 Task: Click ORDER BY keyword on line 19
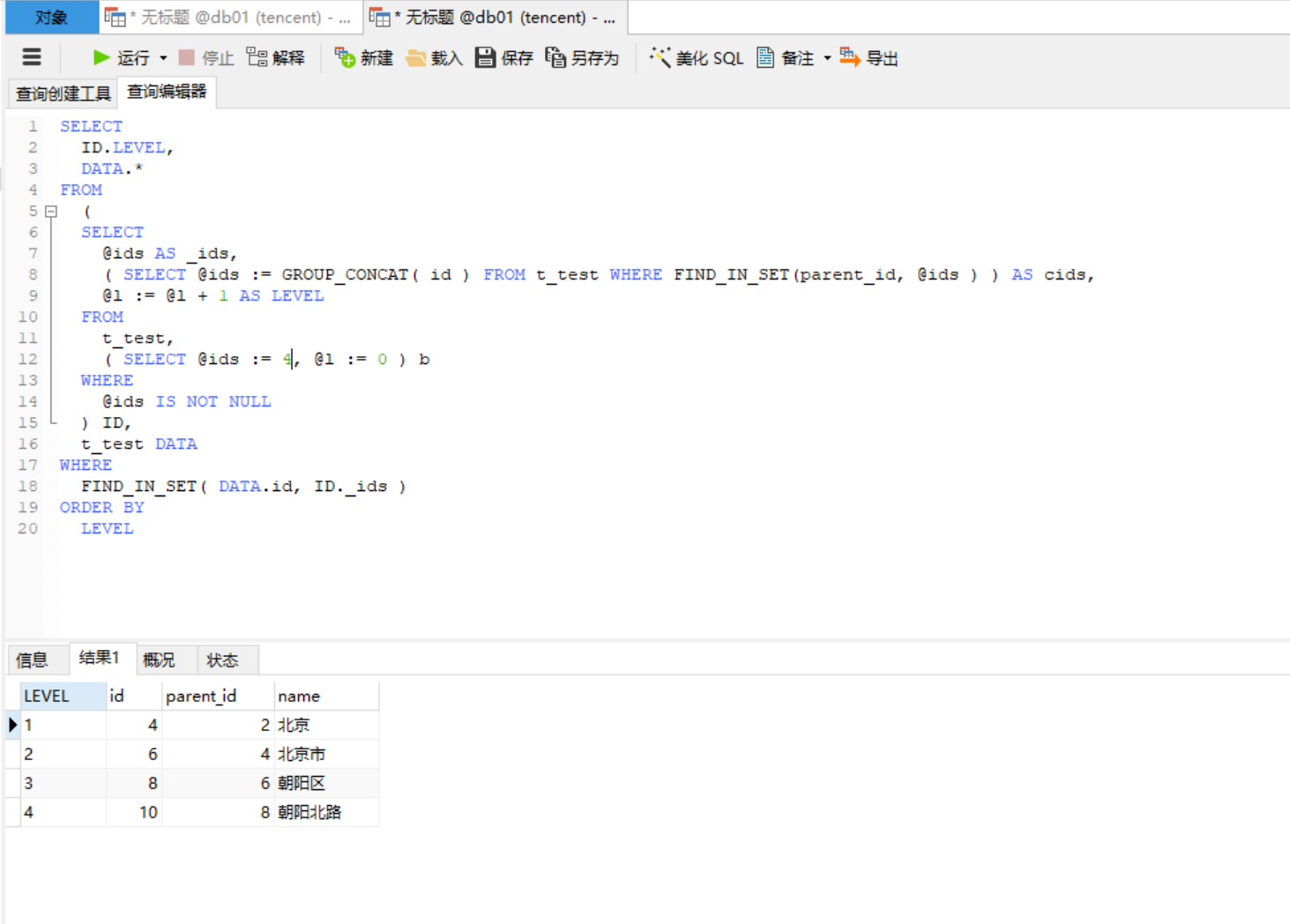(102, 507)
